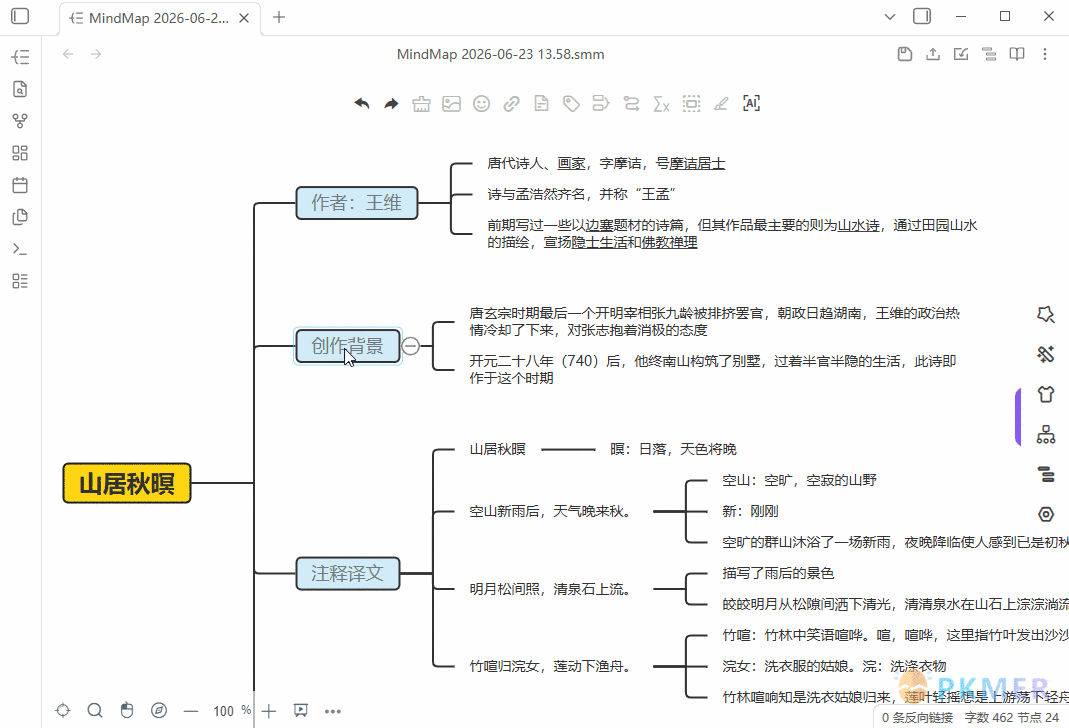
Task: Select the 作者：王维 node
Action: 357,202
